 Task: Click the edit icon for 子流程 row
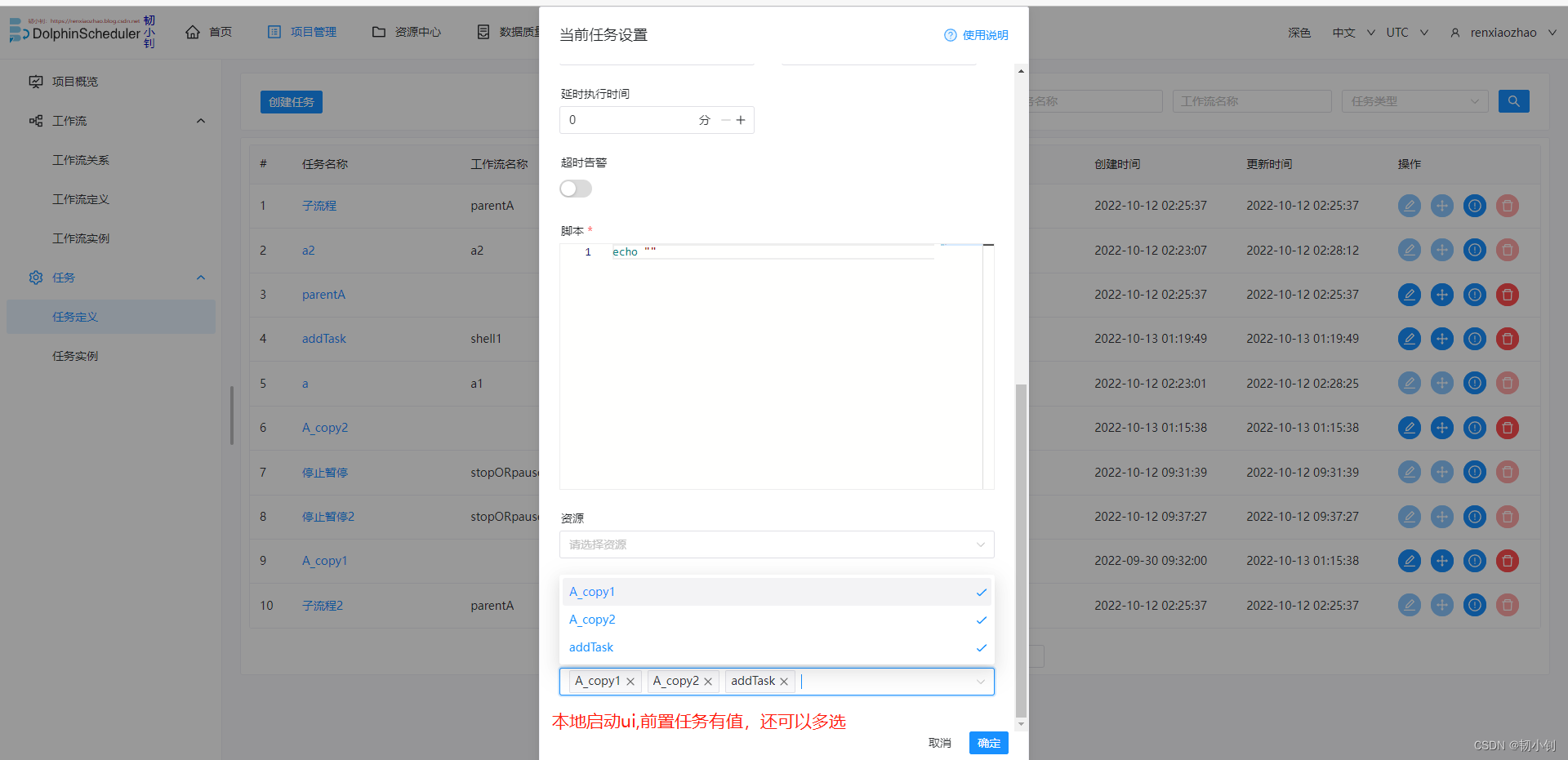pyautogui.click(x=1410, y=206)
